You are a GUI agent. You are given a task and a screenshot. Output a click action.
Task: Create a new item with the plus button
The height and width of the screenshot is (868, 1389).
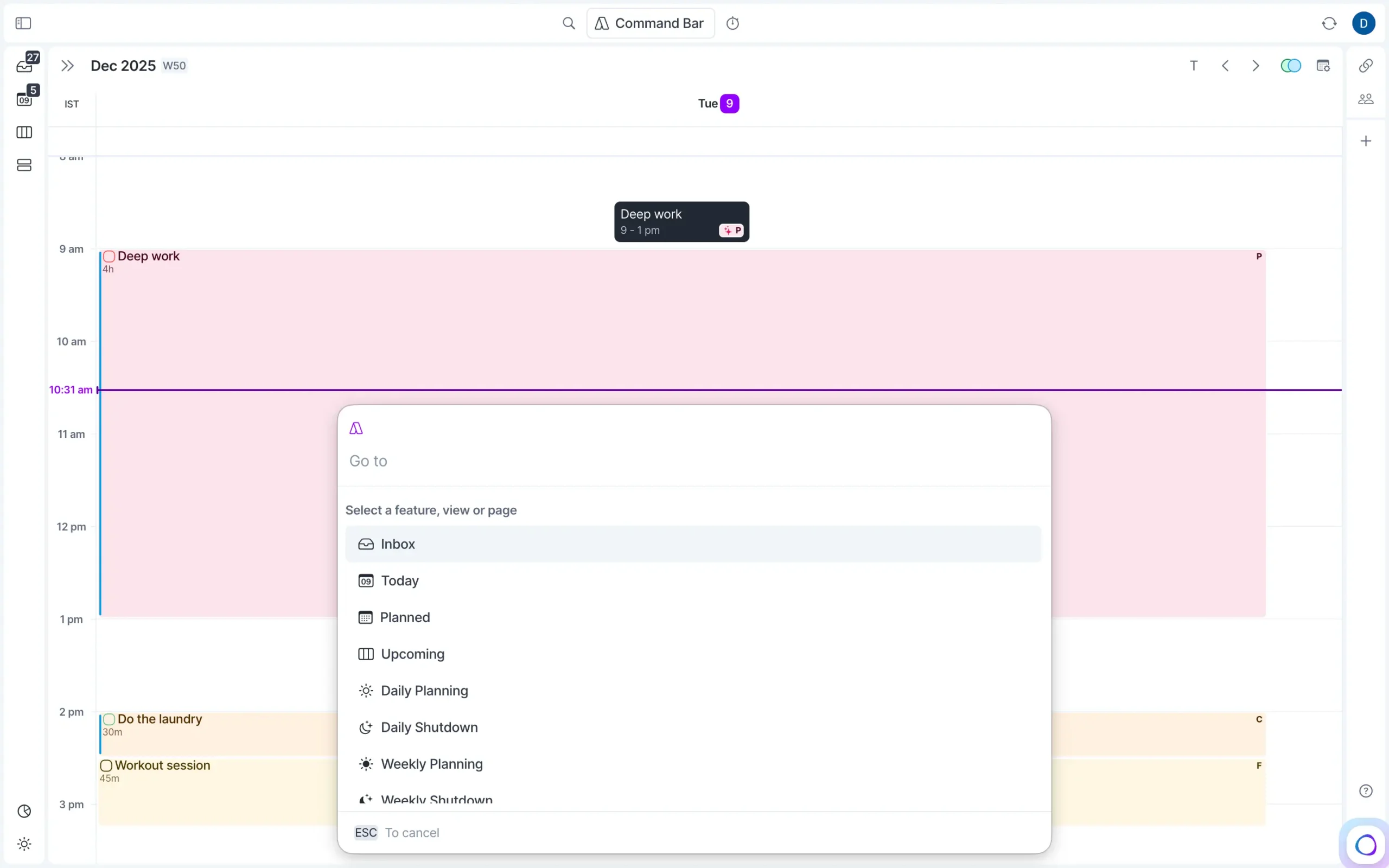tap(1366, 140)
